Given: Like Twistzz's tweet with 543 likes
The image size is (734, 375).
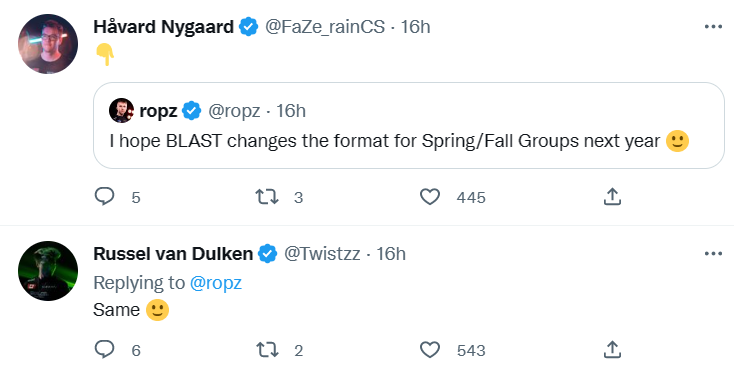Looking at the screenshot, I should pyautogui.click(x=430, y=350).
